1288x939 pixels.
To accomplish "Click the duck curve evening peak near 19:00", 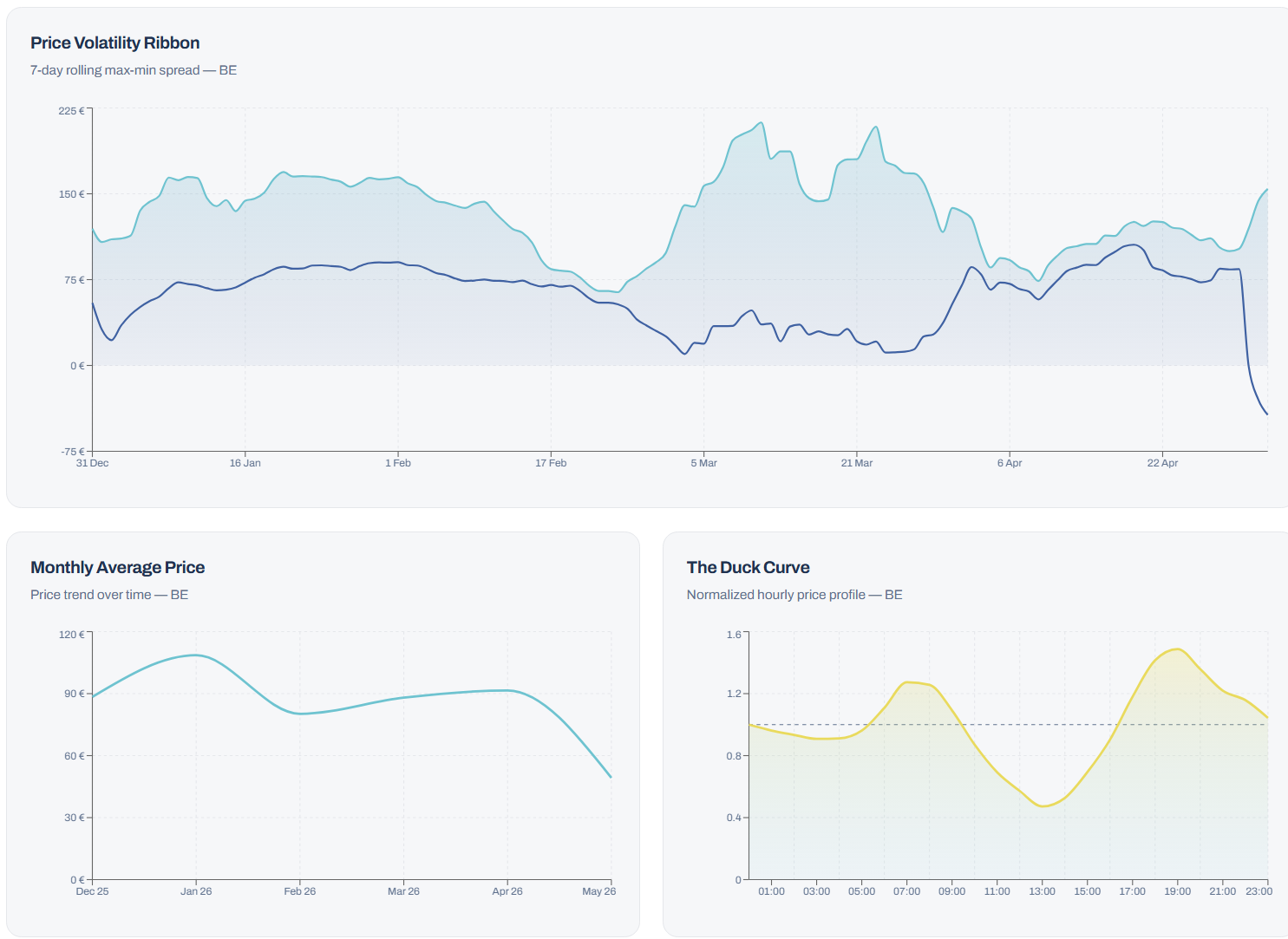I will [x=1177, y=649].
